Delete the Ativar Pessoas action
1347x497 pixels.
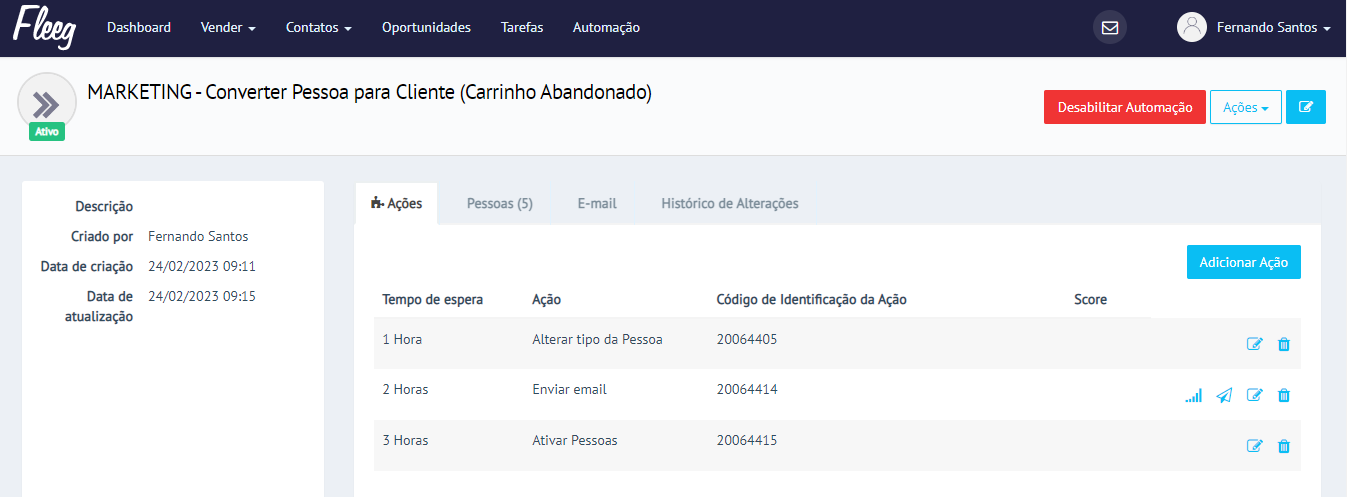(1284, 446)
